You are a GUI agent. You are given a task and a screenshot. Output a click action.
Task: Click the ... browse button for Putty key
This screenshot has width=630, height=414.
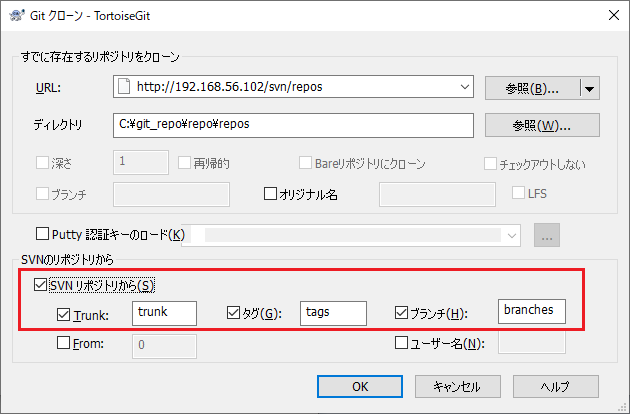546,236
